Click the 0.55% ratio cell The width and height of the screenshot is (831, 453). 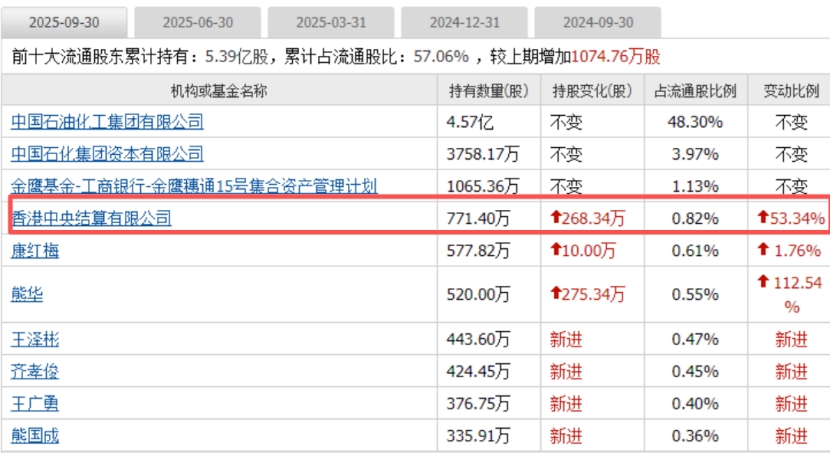pyautogui.click(x=695, y=294)
